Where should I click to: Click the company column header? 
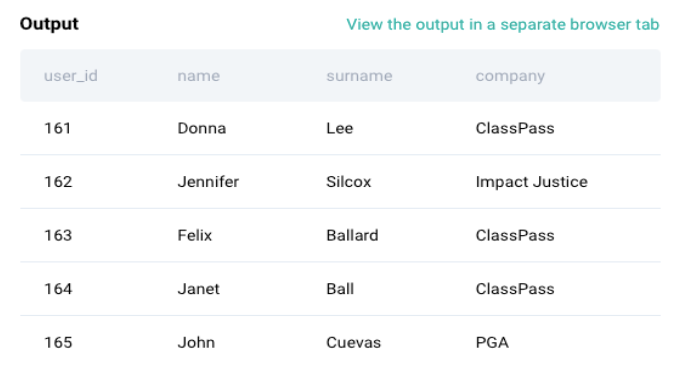pos(510,76)
